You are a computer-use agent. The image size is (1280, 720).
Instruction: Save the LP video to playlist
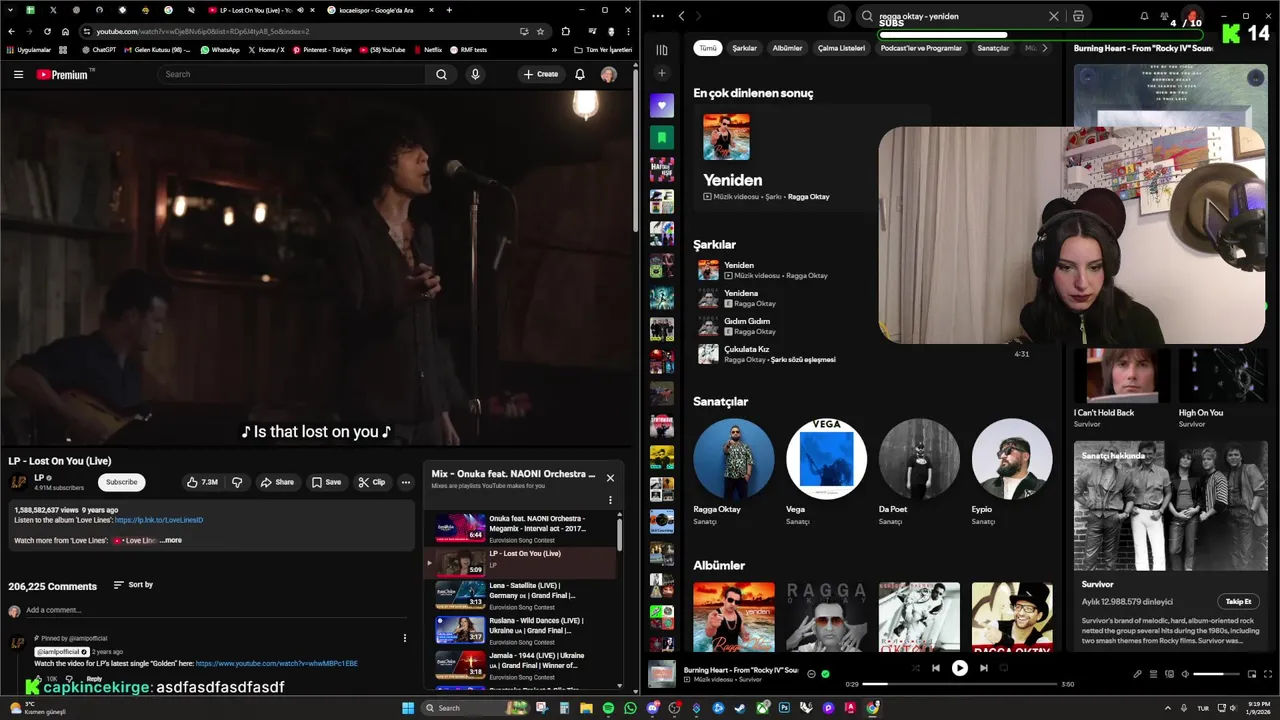click(x=326, y=482)
